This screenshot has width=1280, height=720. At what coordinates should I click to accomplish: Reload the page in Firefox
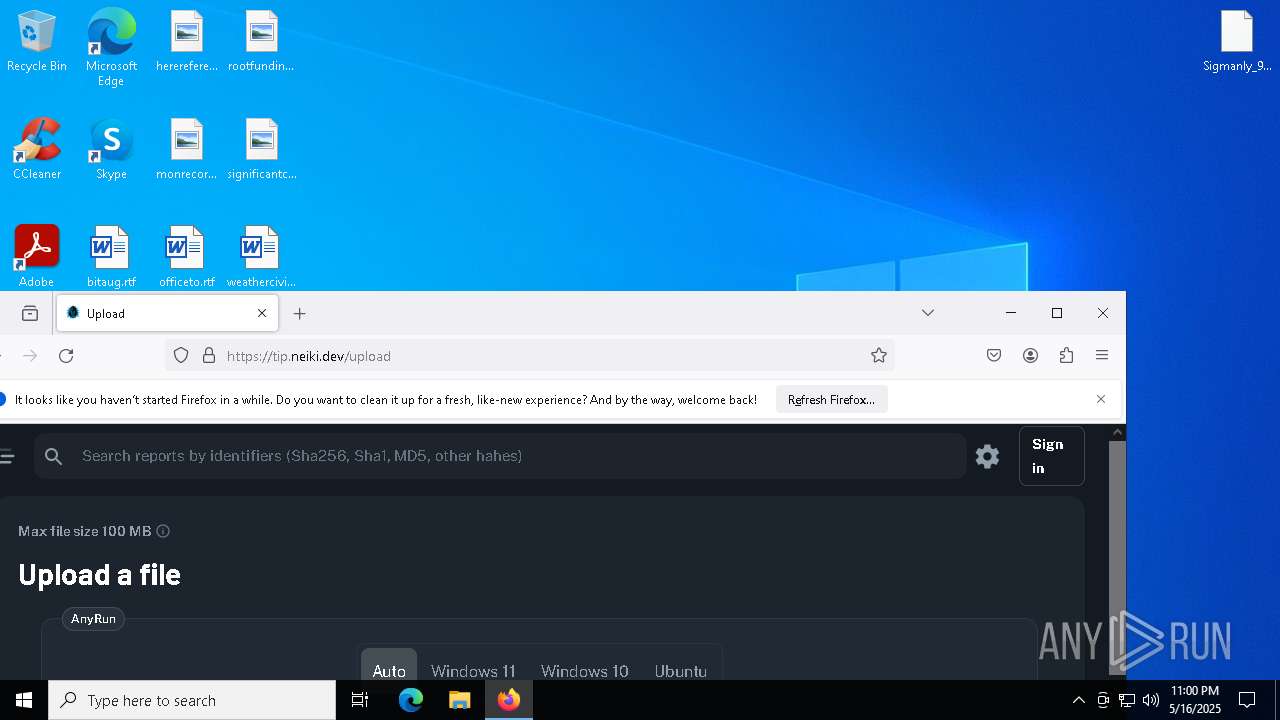(x=66, y=356)
